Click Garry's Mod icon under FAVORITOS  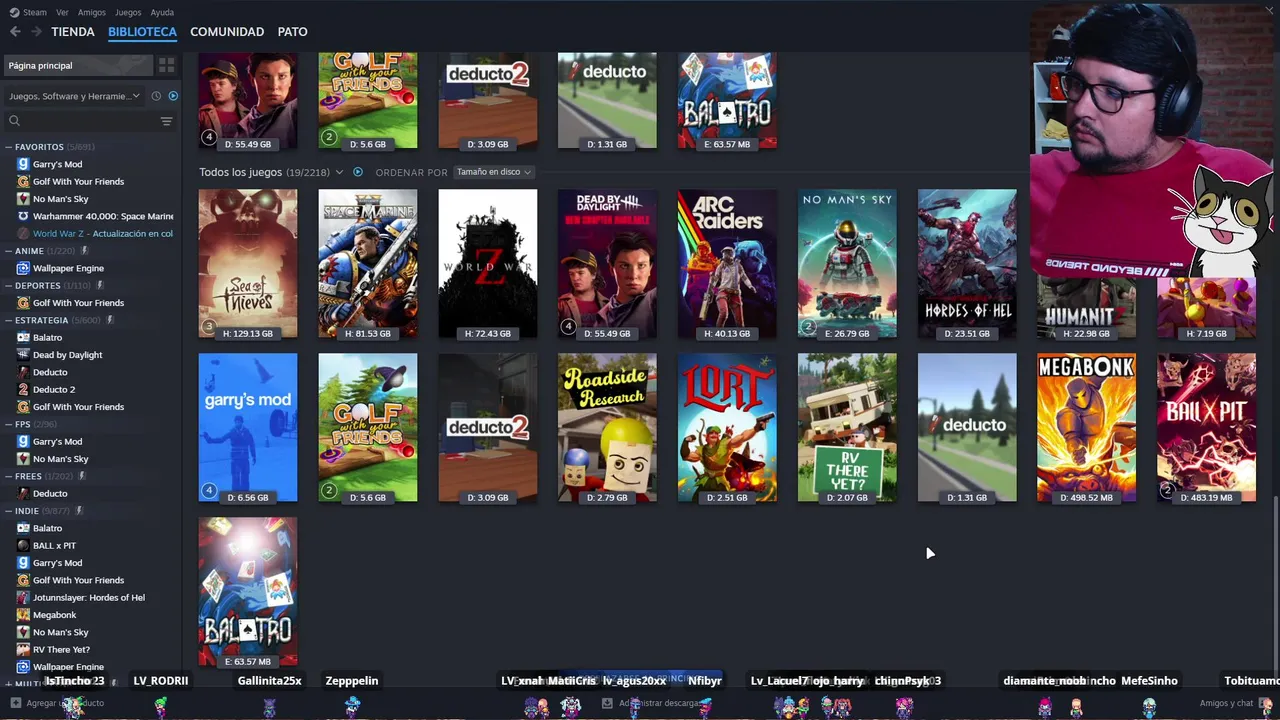23,164
